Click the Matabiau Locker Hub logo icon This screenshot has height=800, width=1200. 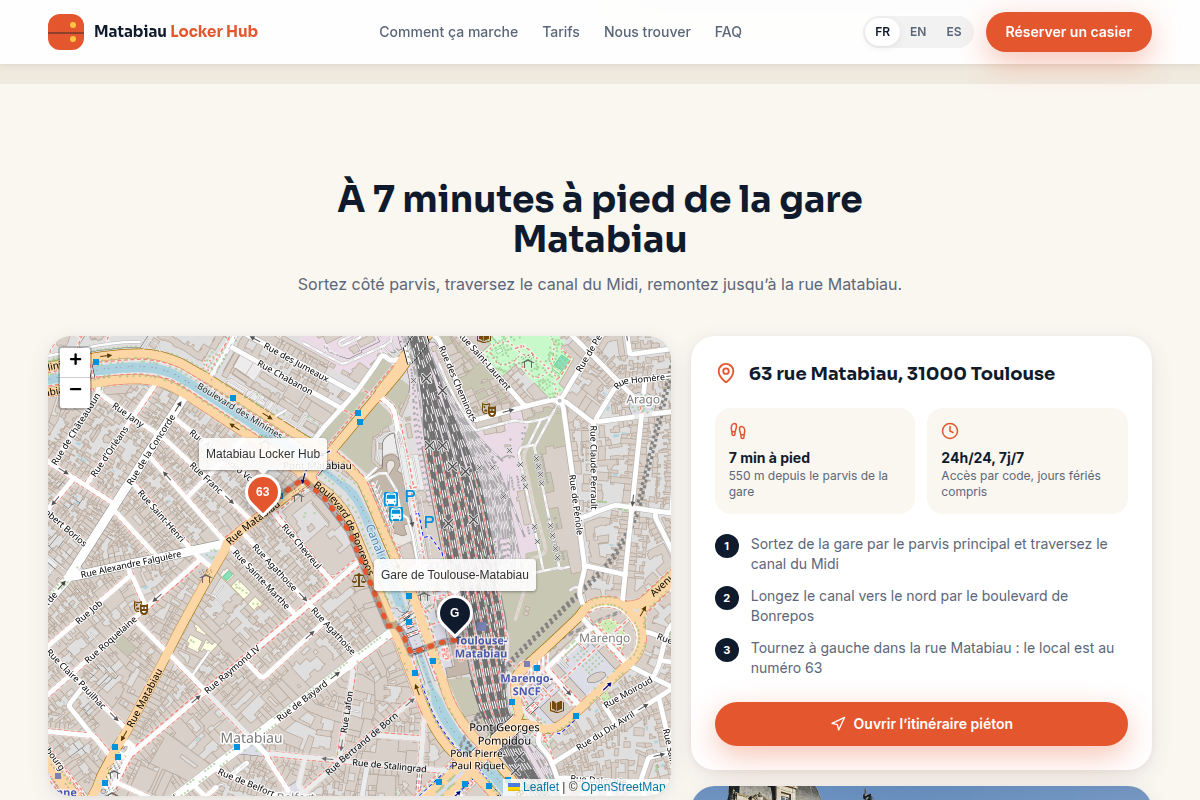pyautogui.click(x=66, y=32)
